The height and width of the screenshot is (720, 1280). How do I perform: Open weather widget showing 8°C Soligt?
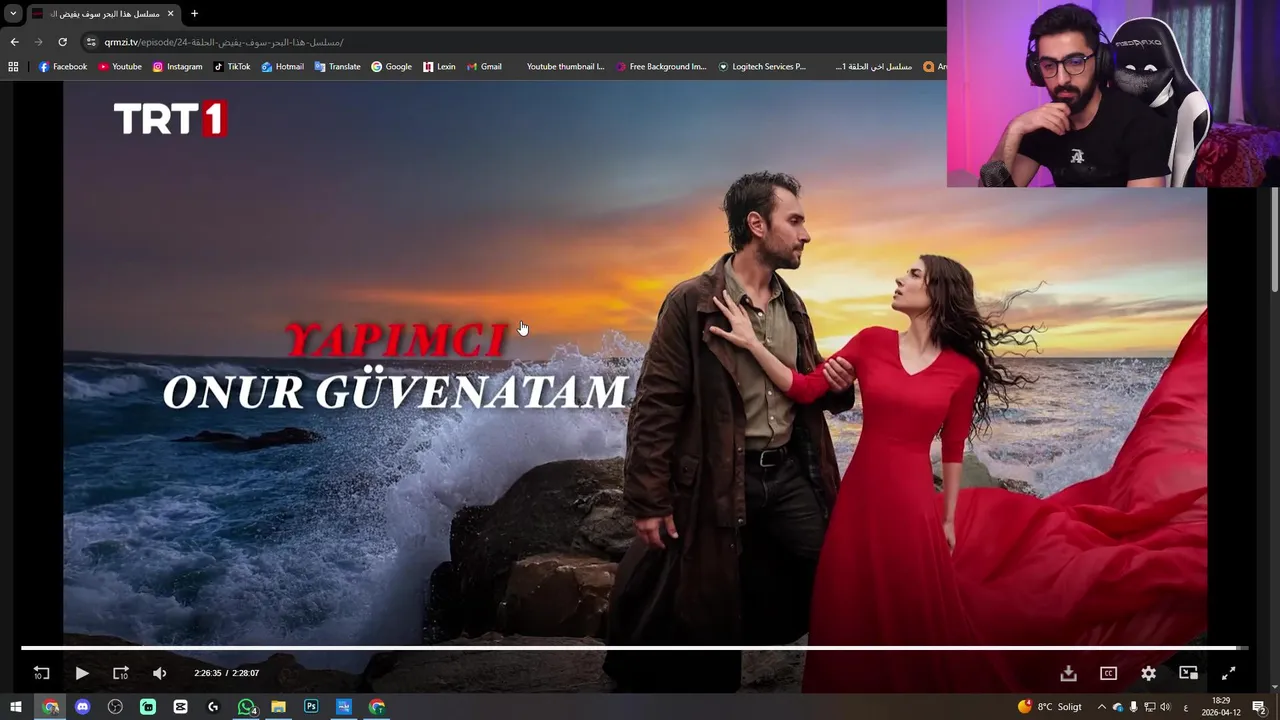tap(1050, 707)
